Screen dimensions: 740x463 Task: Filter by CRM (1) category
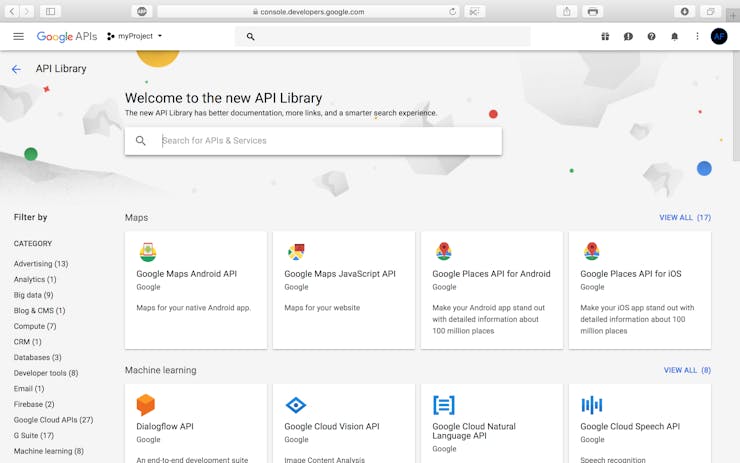(x=27, y=342)
